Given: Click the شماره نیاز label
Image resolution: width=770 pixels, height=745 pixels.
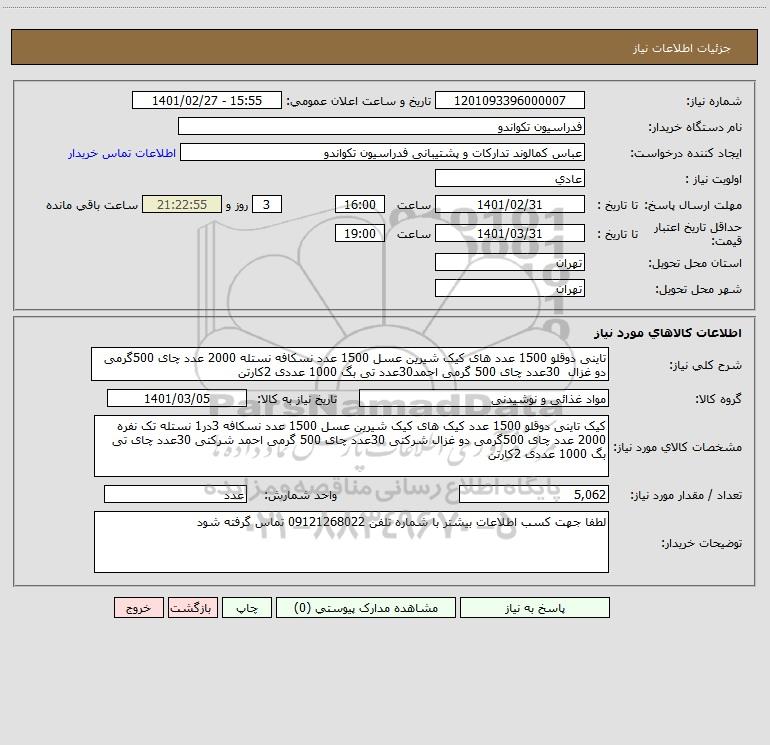Looking at the screenshot, I should [x=714, y=102].
